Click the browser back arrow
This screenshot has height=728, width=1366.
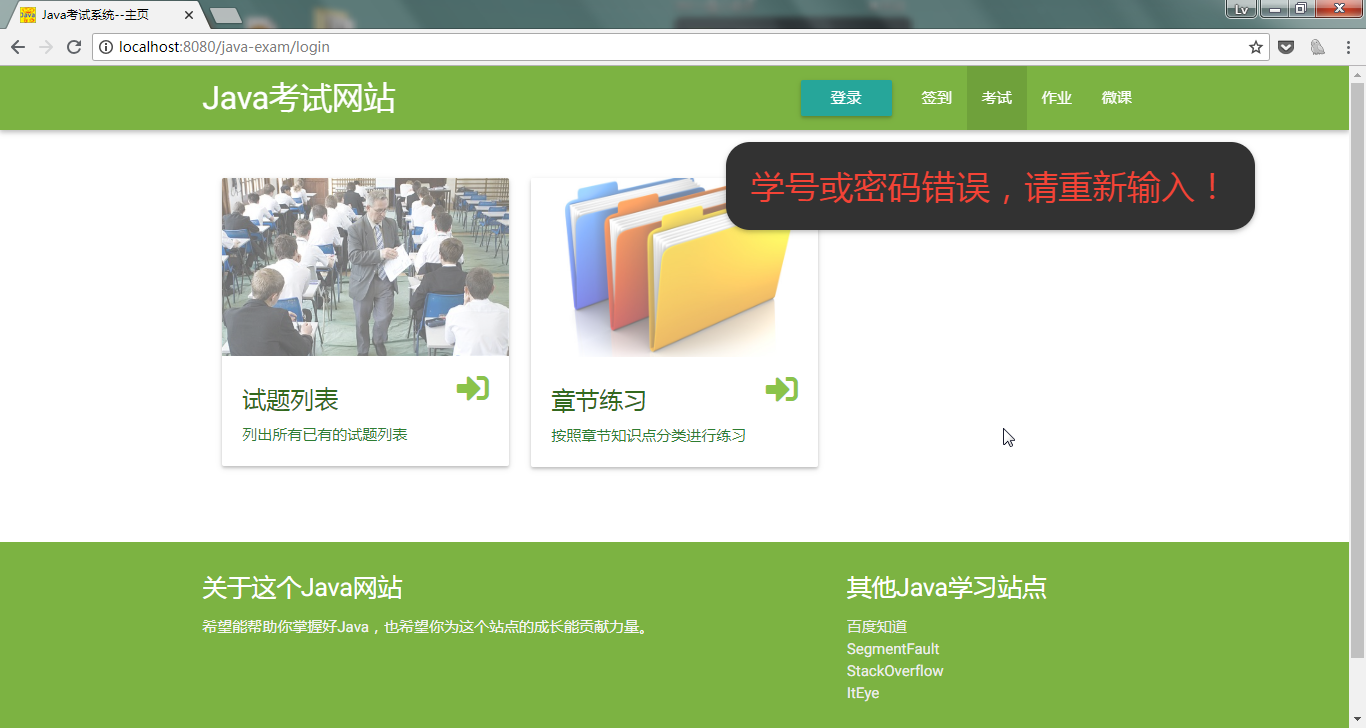point(18,47)
